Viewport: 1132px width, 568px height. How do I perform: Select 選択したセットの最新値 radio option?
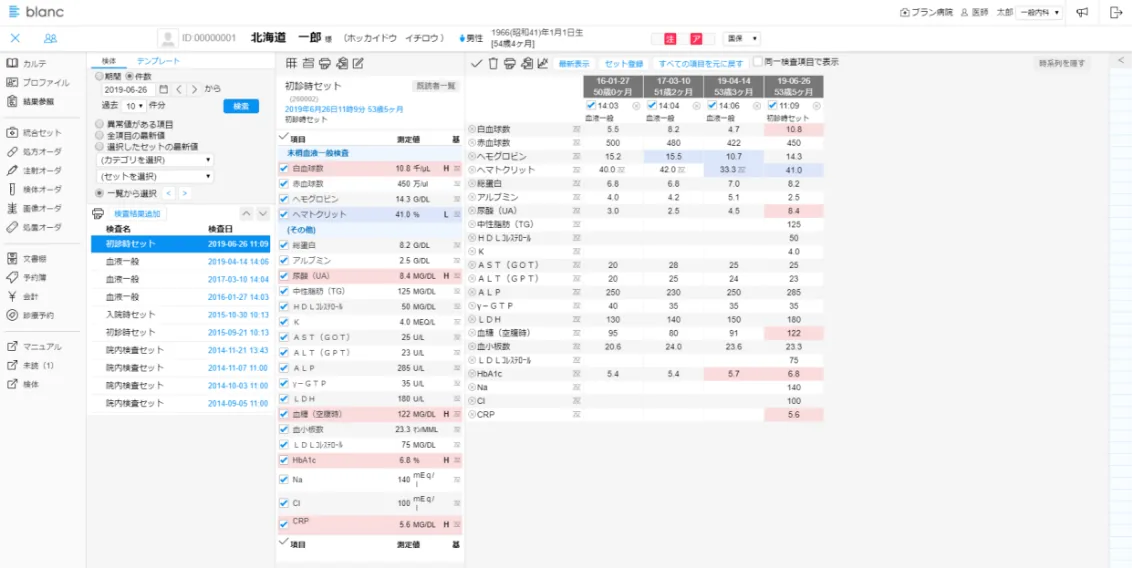[99, 145]
